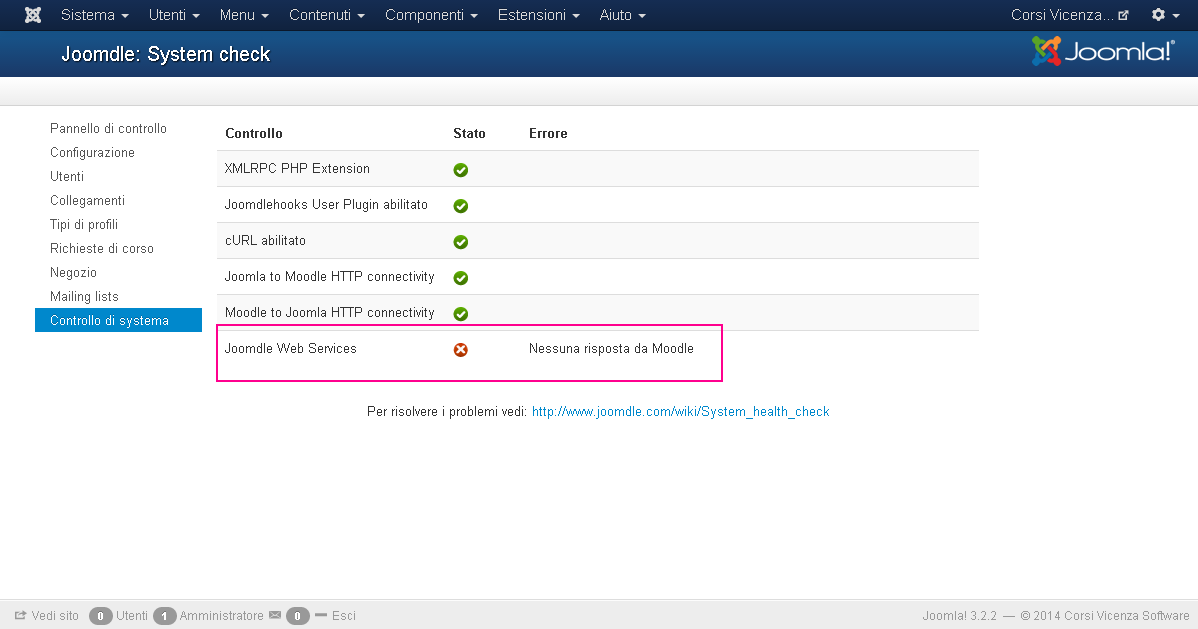Expand the Sistema dropdown menu
1198x629 pixels.
tap(94, 16)
